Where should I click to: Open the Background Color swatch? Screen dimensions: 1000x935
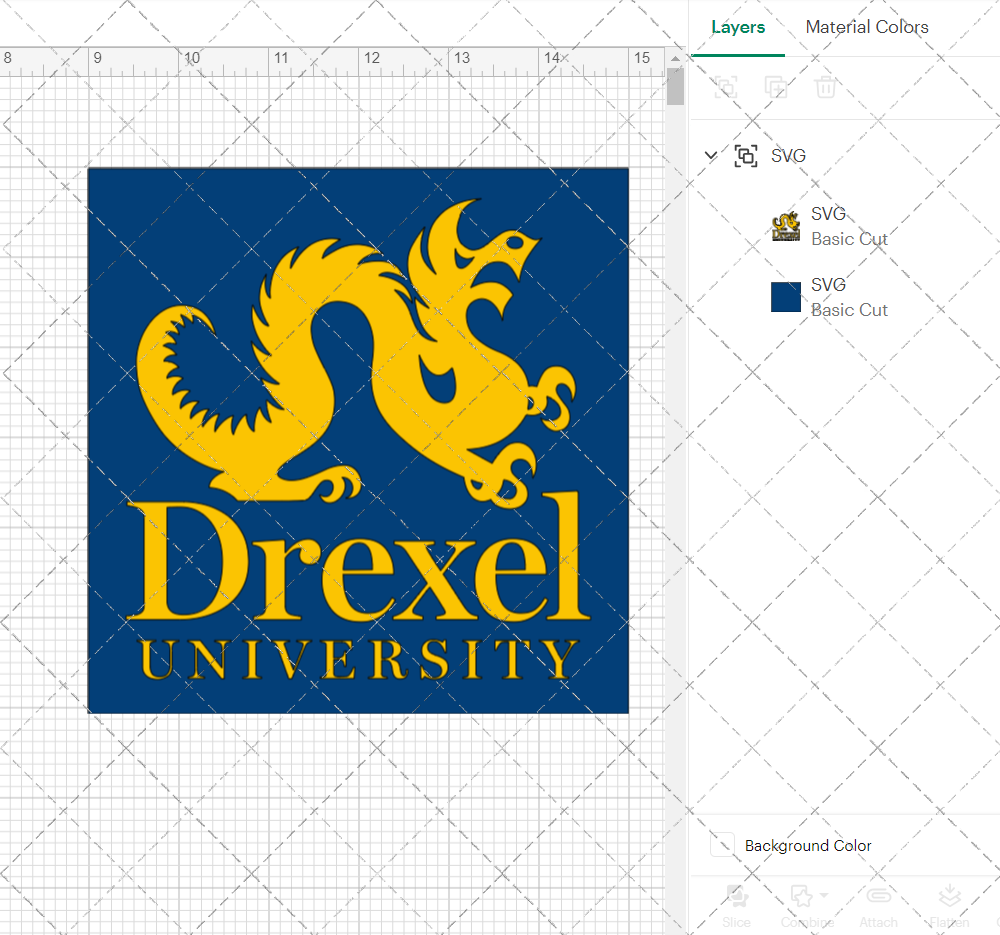pyautogui.click(x=723, y=845)
